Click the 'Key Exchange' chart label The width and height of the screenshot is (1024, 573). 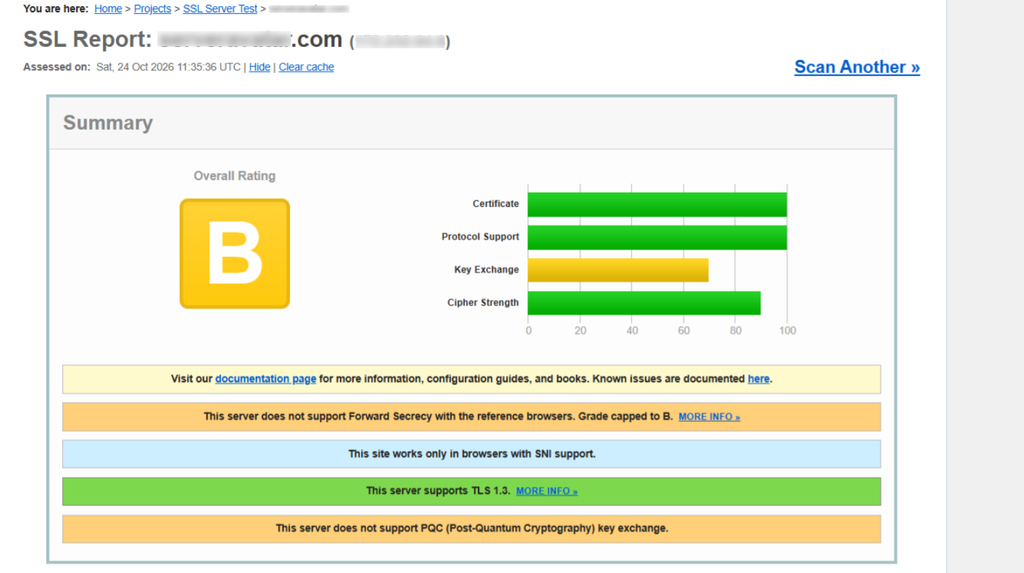click(x=487, y=269)
